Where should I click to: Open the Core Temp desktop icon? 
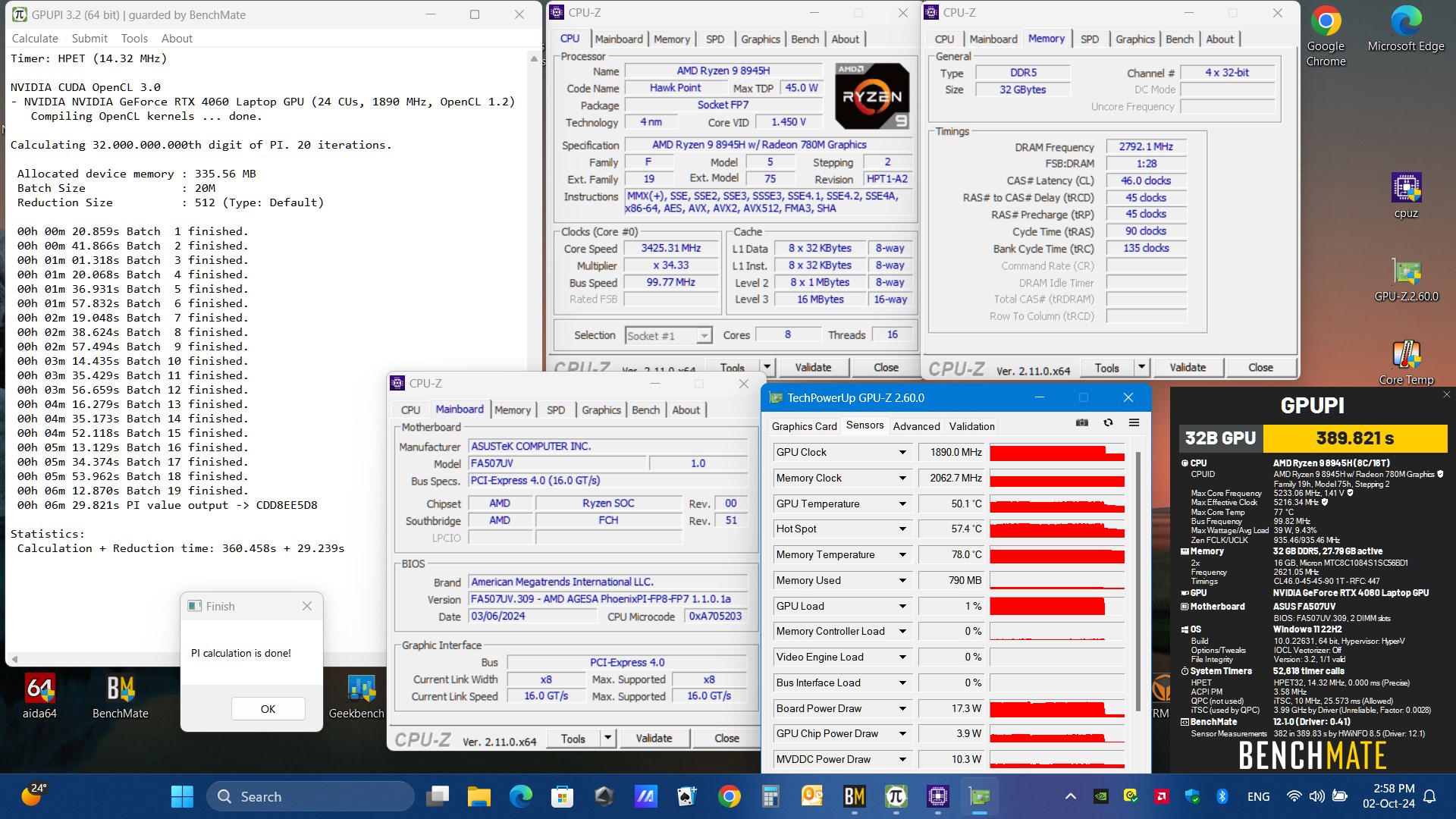tap(1406, 363)
